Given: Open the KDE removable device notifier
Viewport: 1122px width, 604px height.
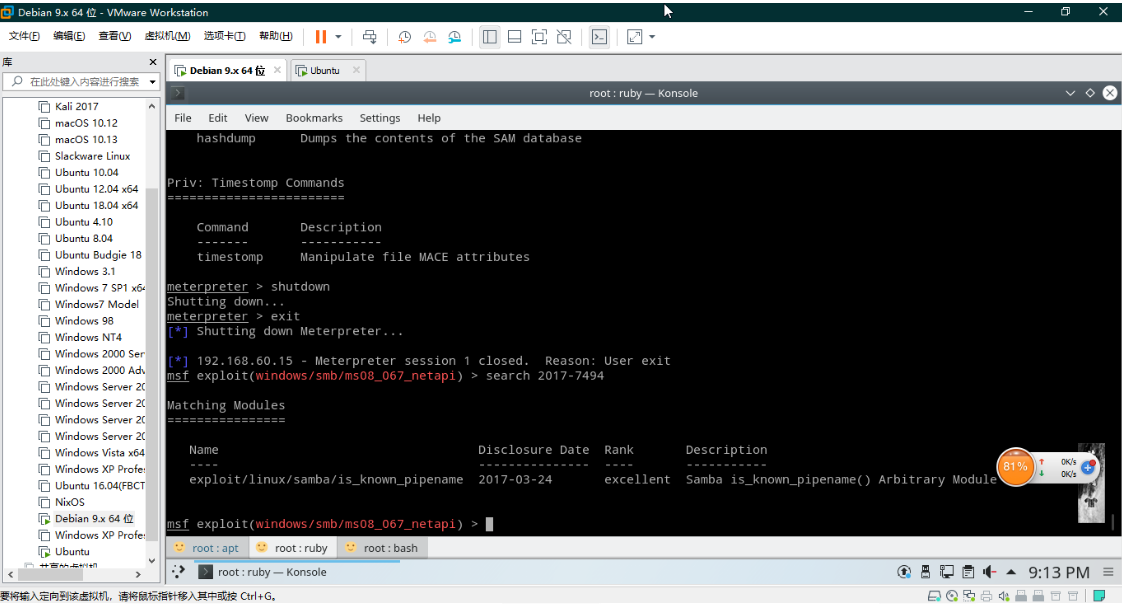Looking at the screenshot, I should 925,572.
